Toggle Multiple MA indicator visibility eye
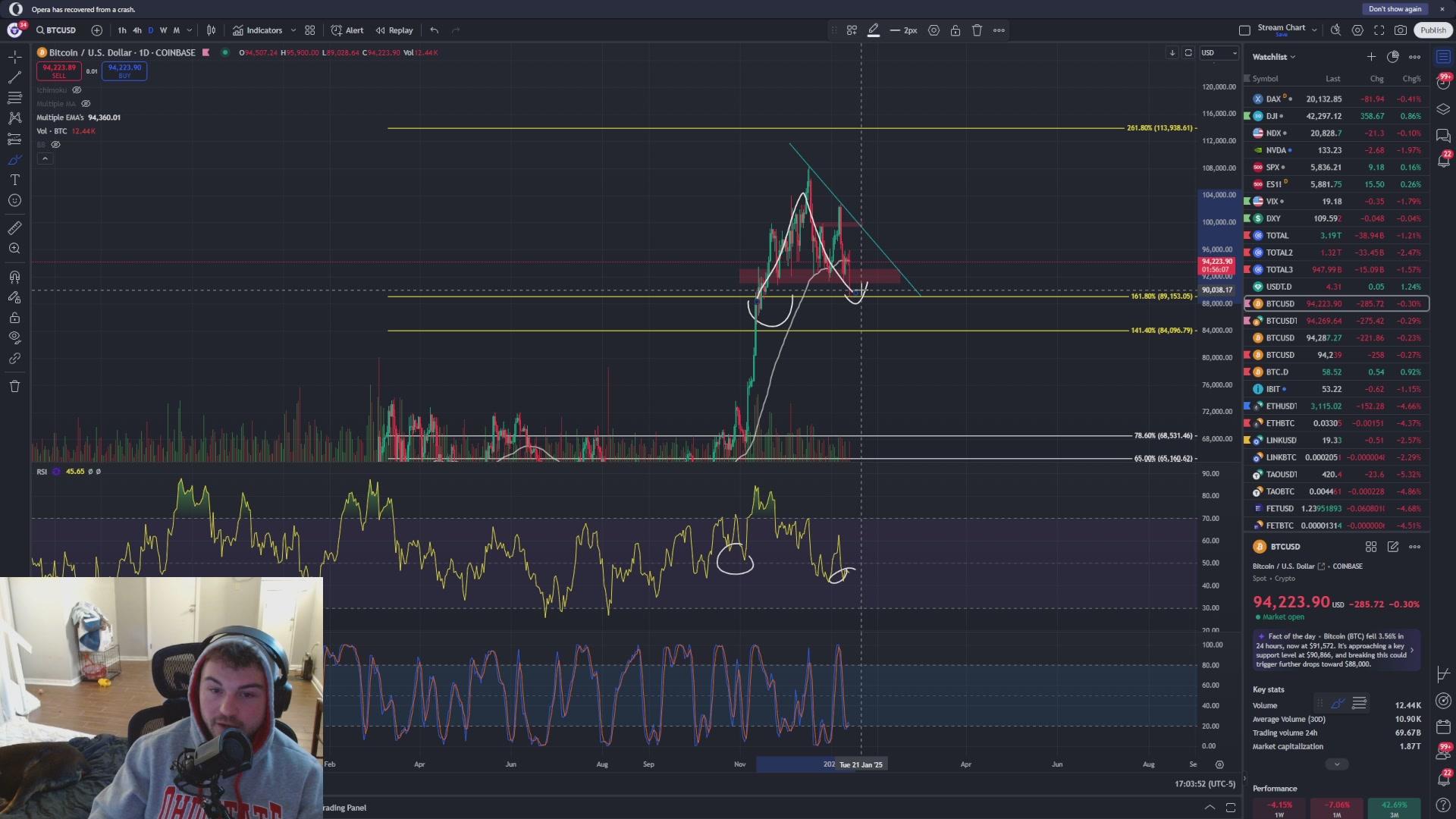The width and height of the screenshot is (1456, 819). (x=86, y=104)
